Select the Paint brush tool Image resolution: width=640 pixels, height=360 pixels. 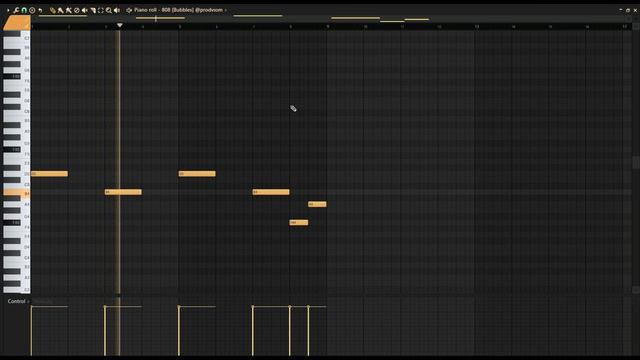(60, 10)
